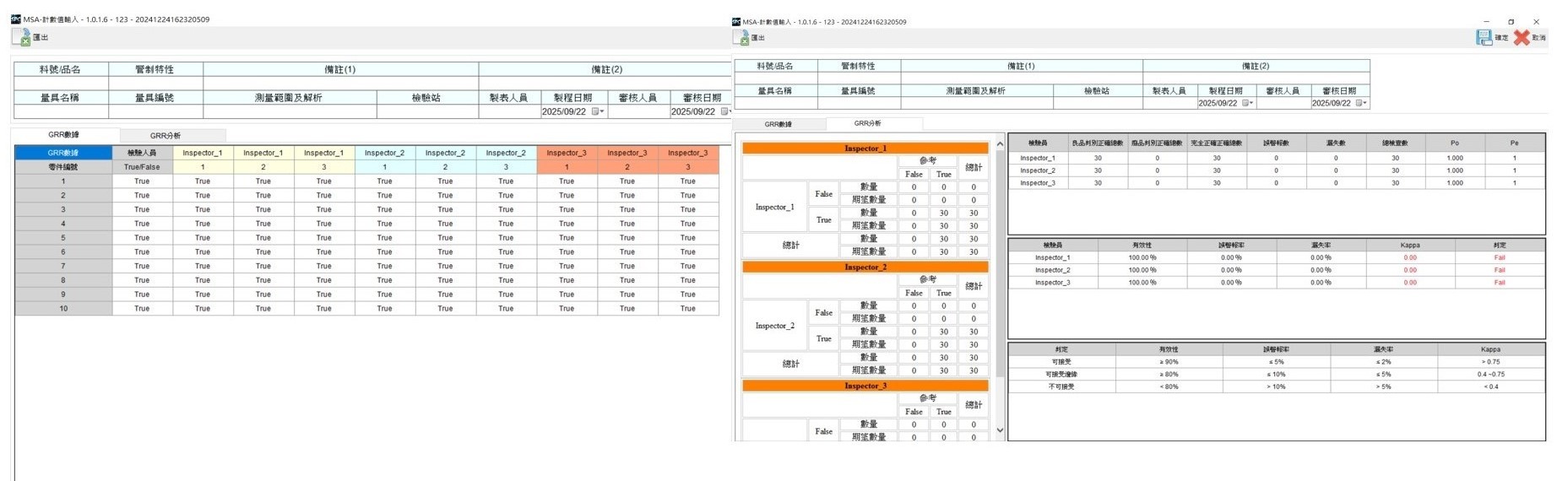Click the 確定 save icon
The width and height of the screenshot is (1568, 481).
[1484, 37]
